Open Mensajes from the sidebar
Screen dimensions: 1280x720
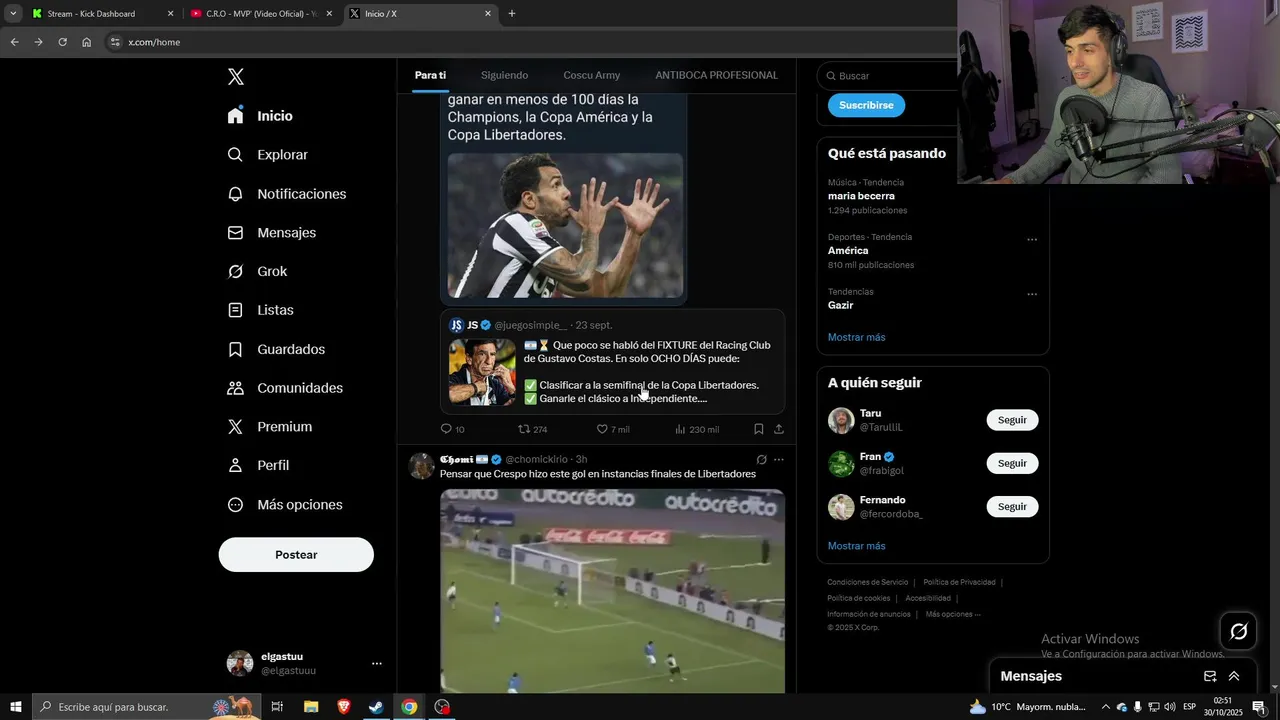(x=271, y=232)
